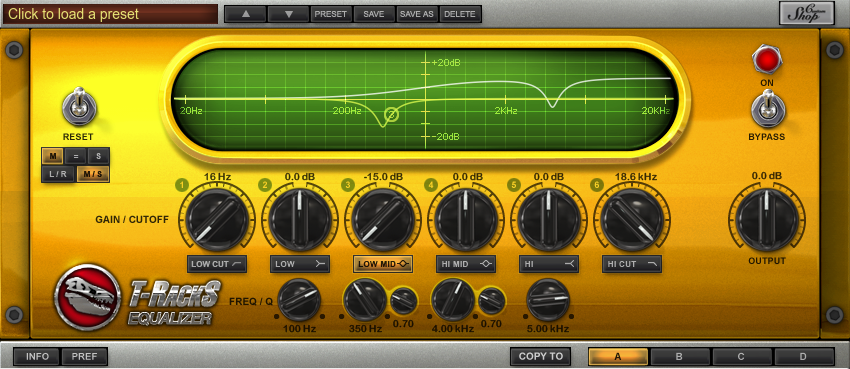The width and height of the screenshot is (850, 369).
Task: Click the band node circle on EQ curve
Action: point(391,114)
